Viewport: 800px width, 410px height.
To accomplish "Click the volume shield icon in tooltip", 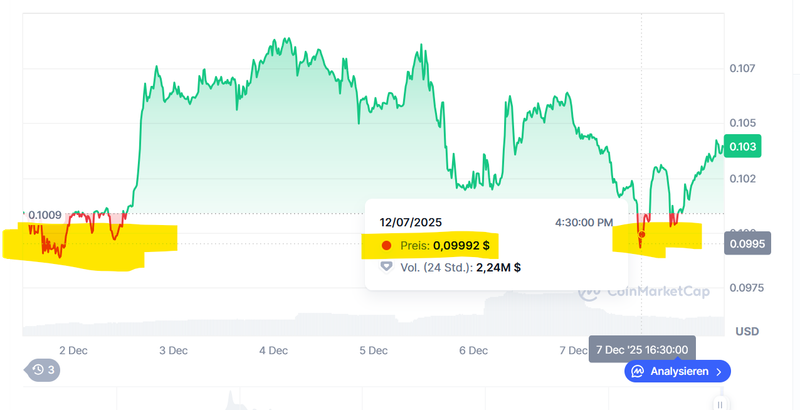I will (387, 267).
